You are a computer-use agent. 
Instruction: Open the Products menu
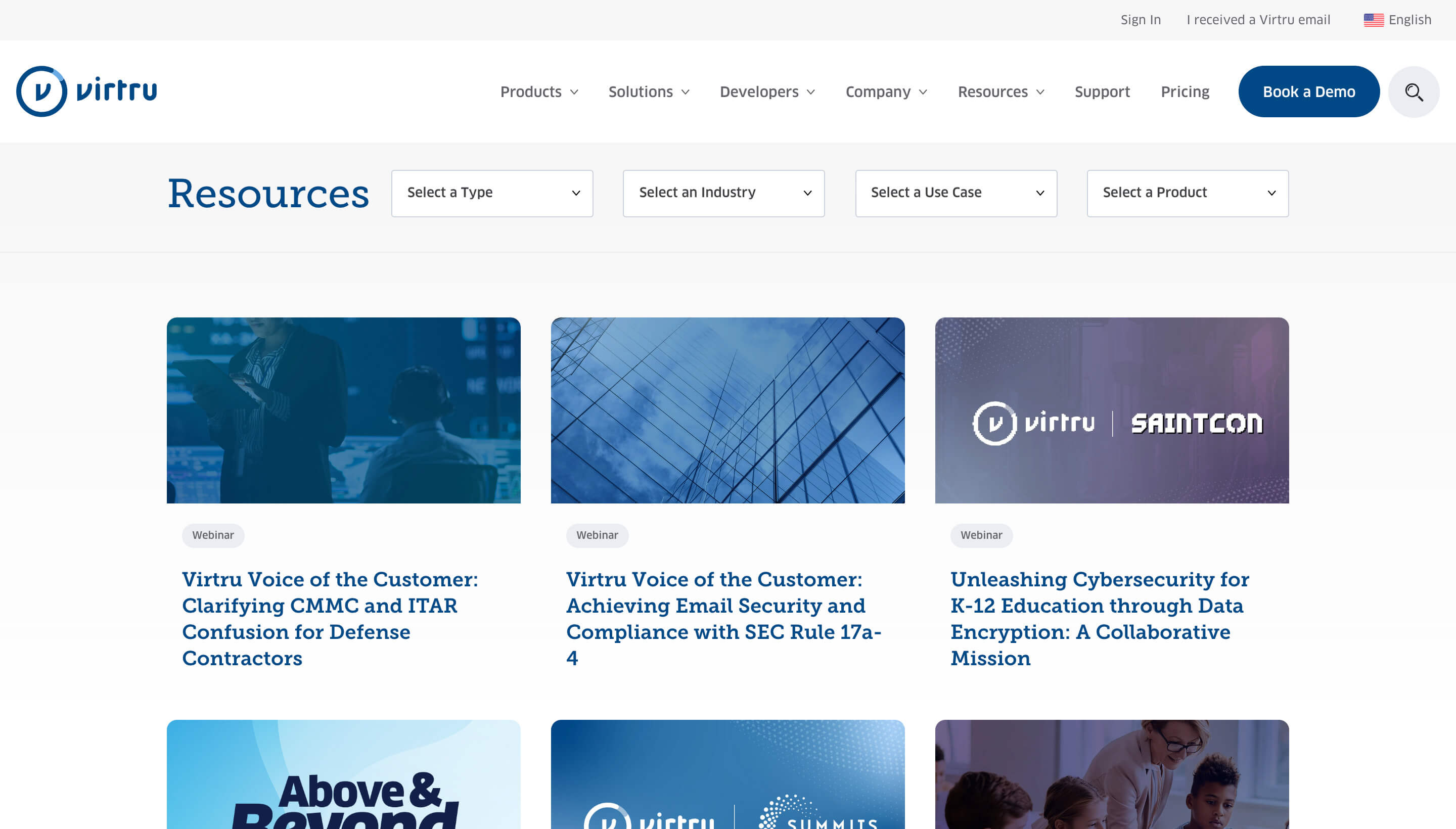pos(539,91)
